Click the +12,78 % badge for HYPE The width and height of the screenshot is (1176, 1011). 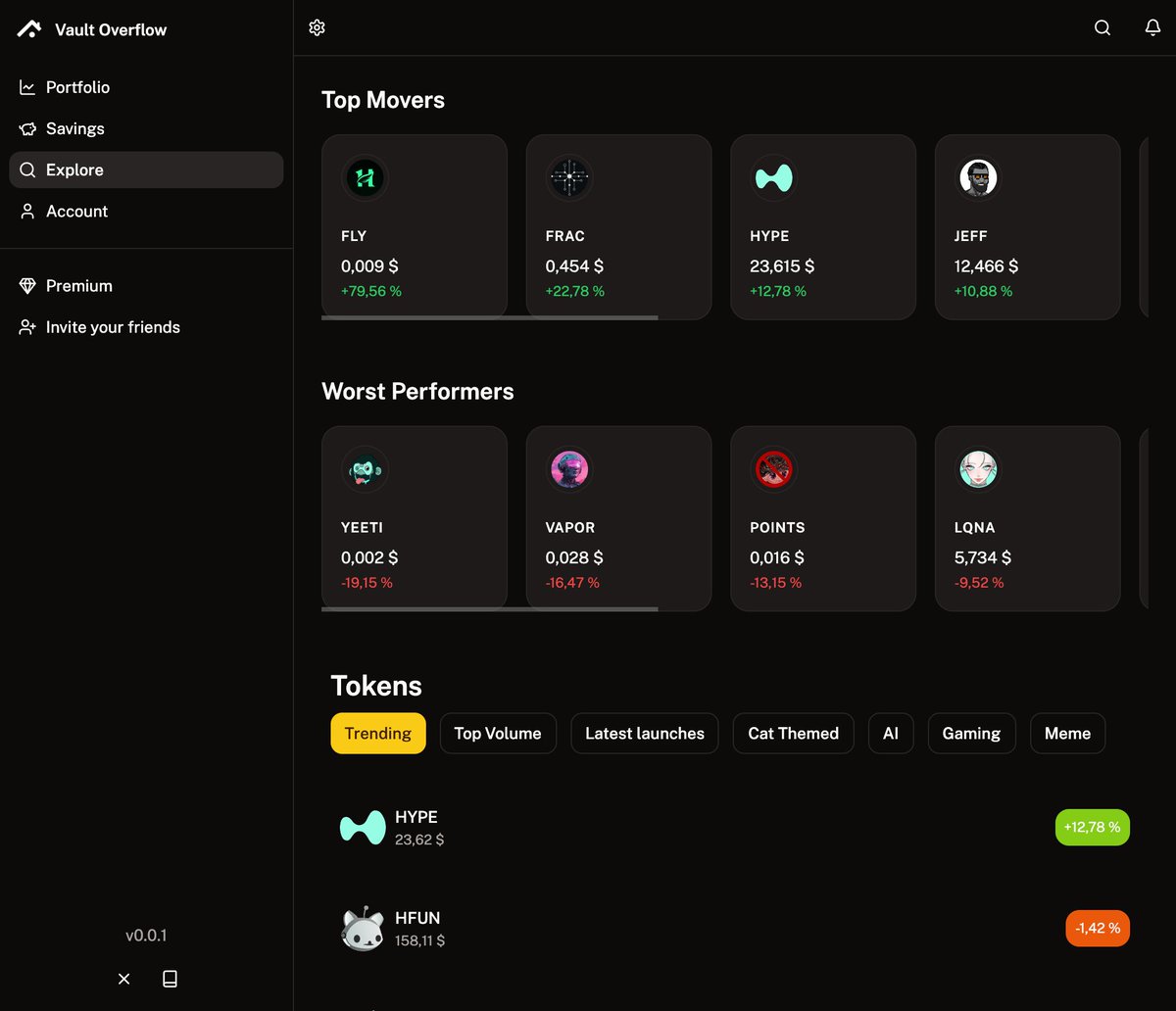click(1093, 828)
